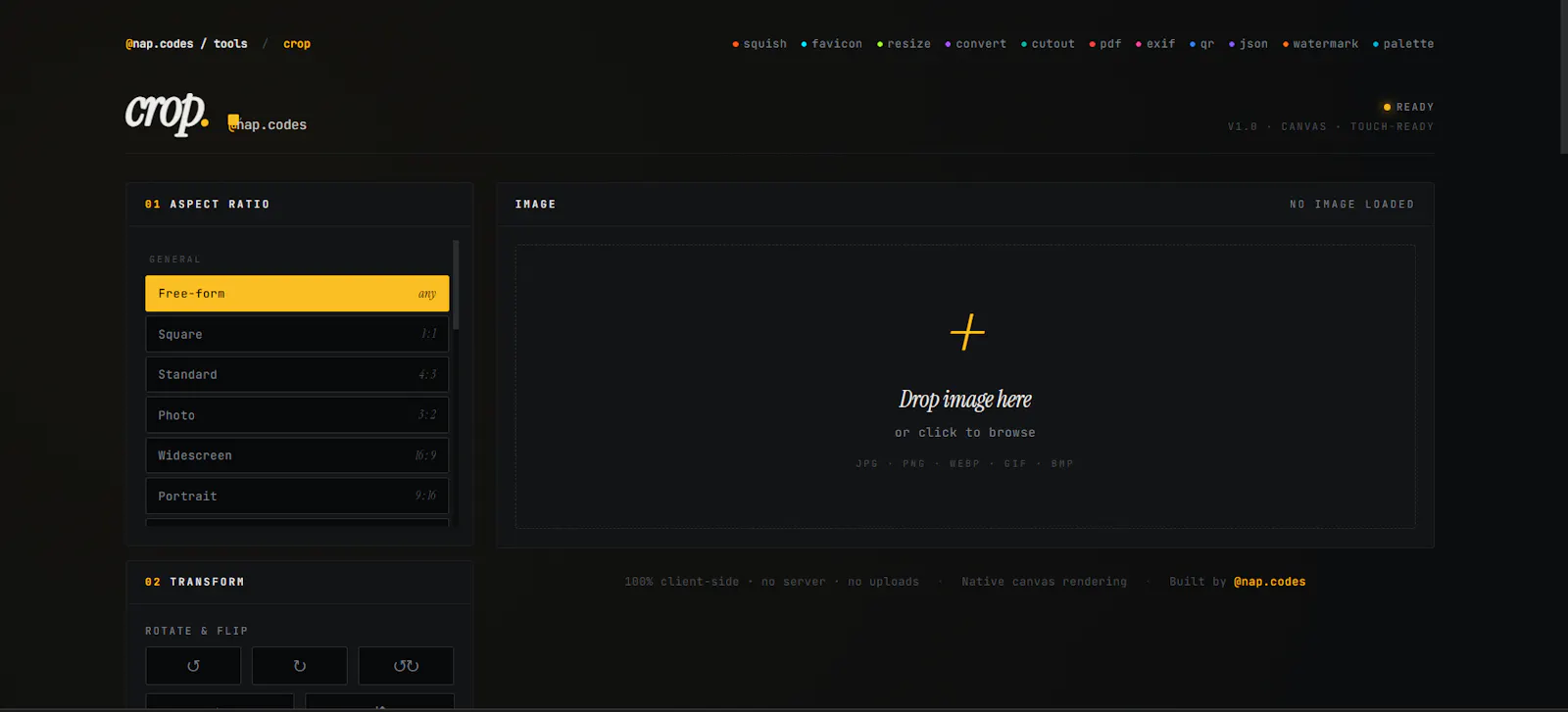1568x712 pixels.
Task: Open @nap.codes link beside logo
Action: [268, 124]
